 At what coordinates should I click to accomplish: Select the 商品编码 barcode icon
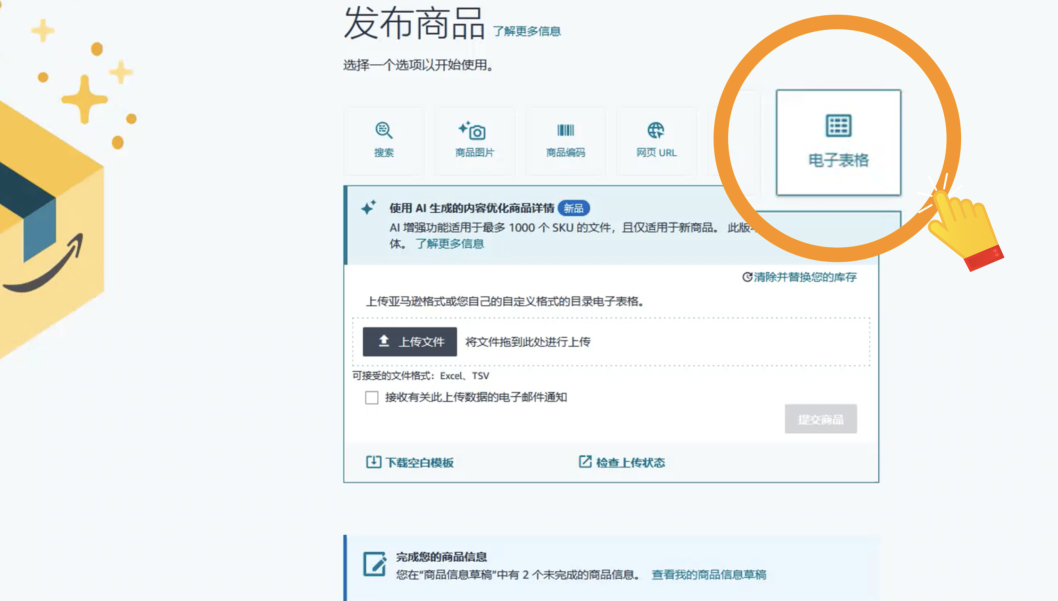click(x=564, y=128)
